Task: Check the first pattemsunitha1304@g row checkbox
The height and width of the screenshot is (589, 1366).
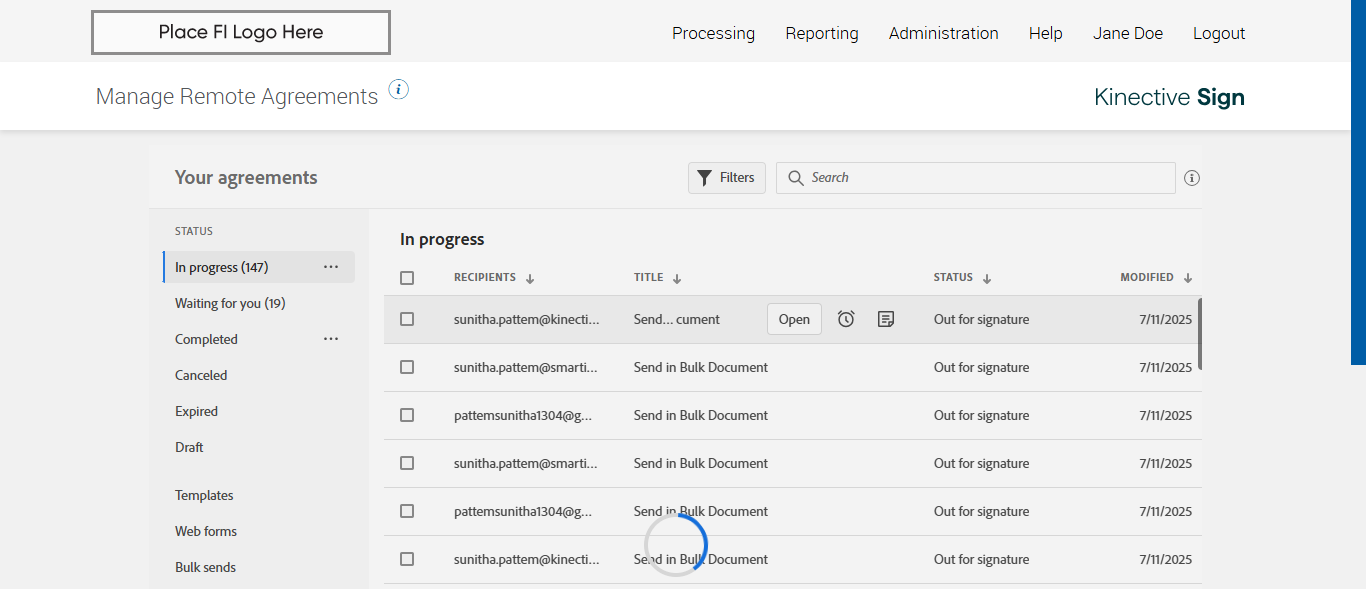Action: 407,415
